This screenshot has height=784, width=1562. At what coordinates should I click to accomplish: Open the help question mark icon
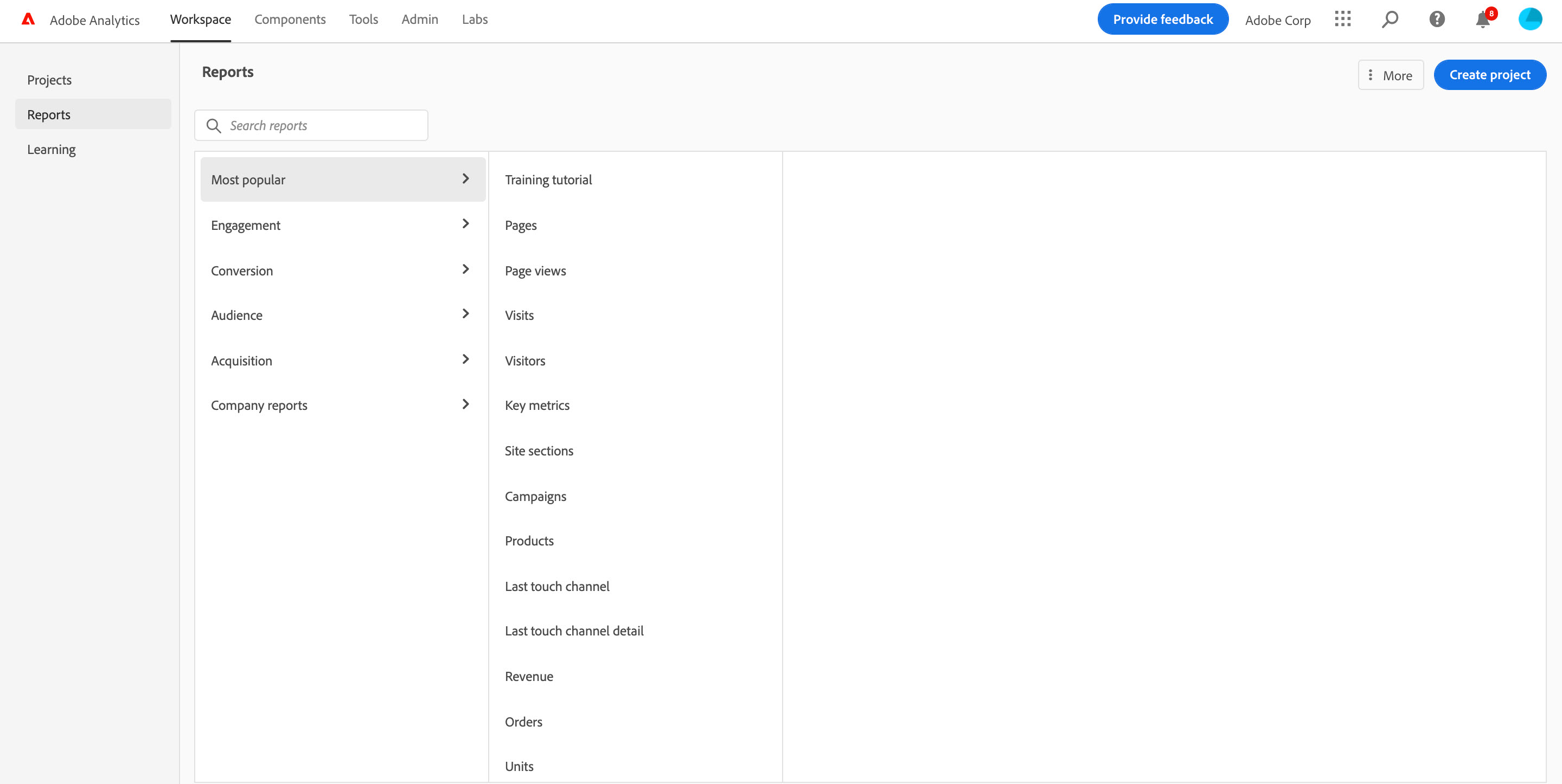click(1437, 20)
